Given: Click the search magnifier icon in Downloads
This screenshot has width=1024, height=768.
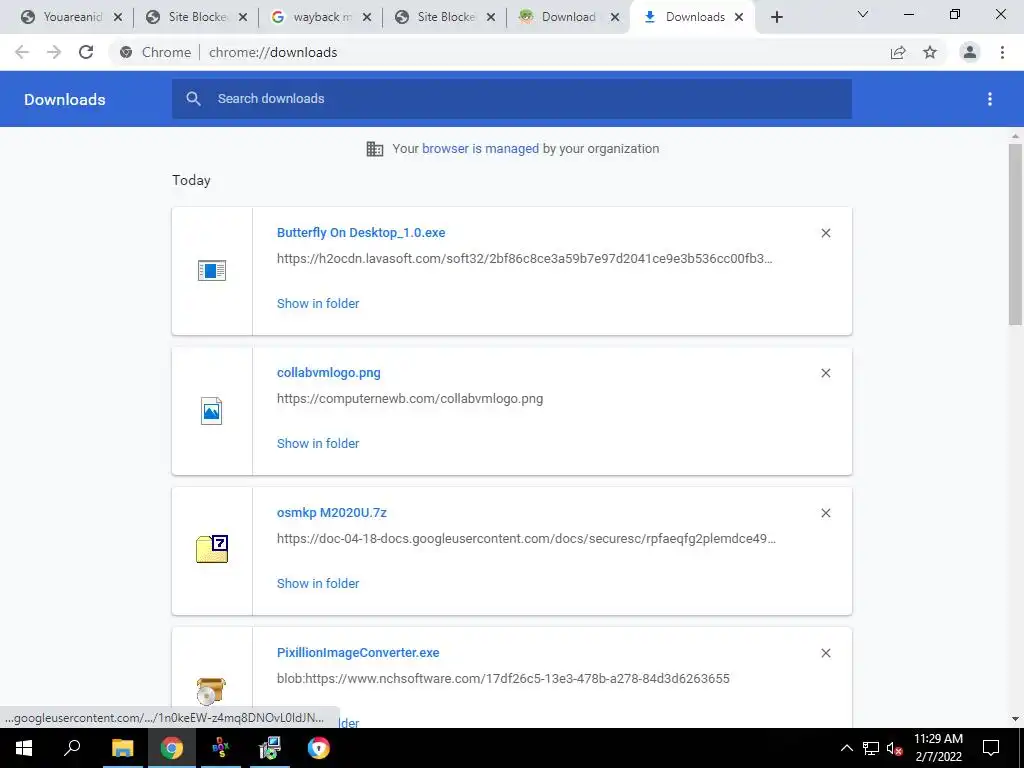Looking at the screenshot, I should (x=193, y=99).
